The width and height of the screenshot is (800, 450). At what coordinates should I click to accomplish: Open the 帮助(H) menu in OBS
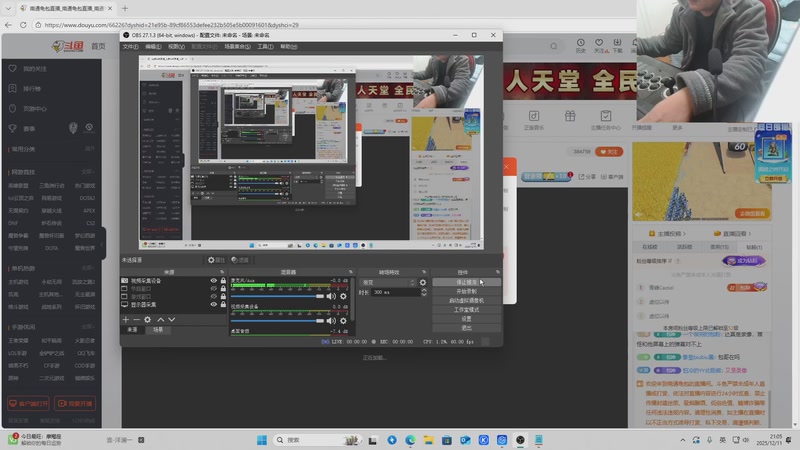[x=289, y=46]
